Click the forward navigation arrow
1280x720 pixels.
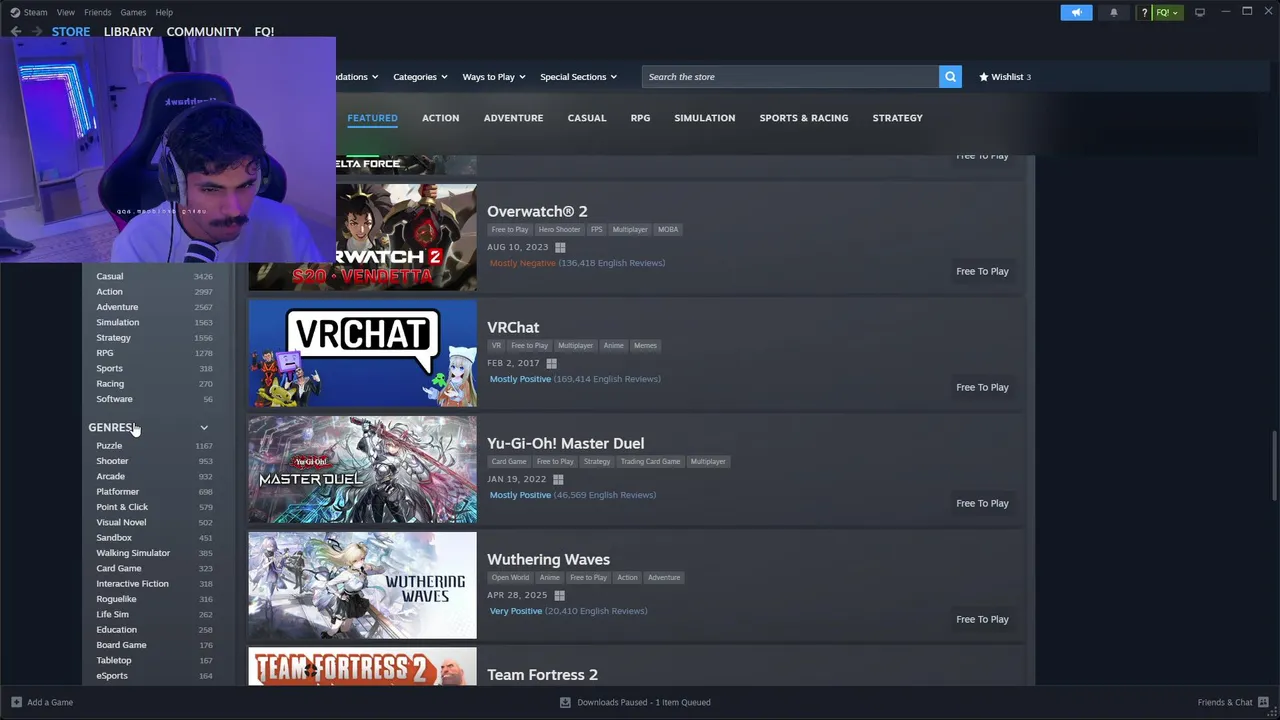pyautogui.click(x=37, y=31)
